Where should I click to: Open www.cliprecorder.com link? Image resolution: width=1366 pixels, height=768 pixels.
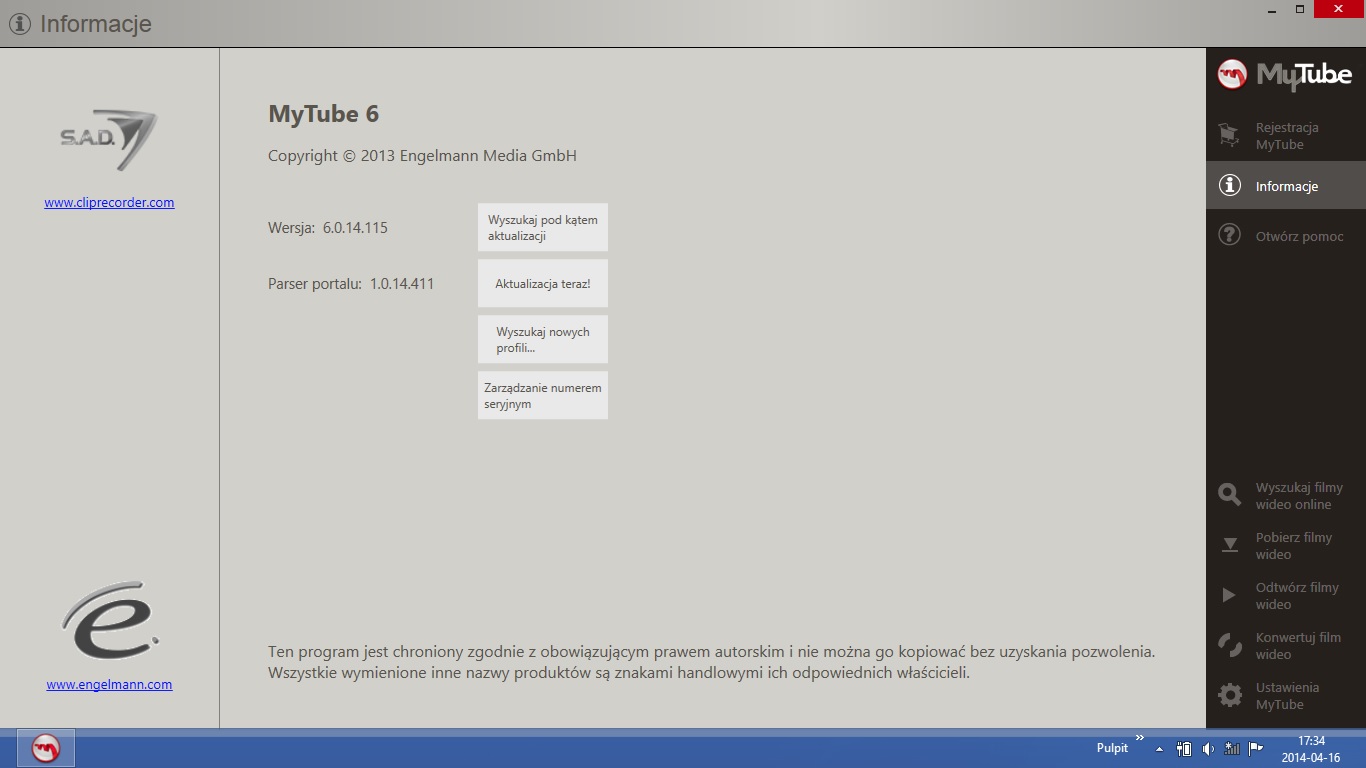[x=109, y=202]
